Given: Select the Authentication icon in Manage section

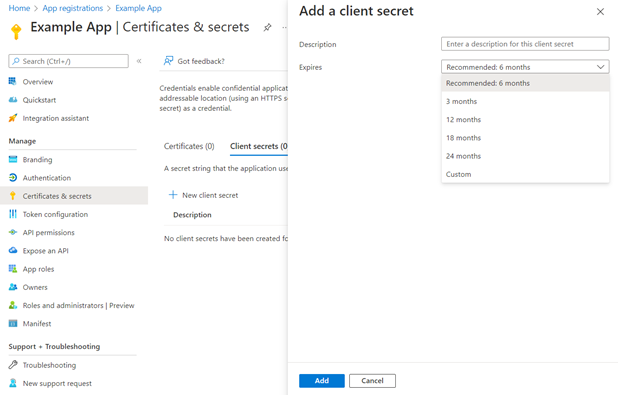Looking at the screenshot, I should (x=13, y=178).
